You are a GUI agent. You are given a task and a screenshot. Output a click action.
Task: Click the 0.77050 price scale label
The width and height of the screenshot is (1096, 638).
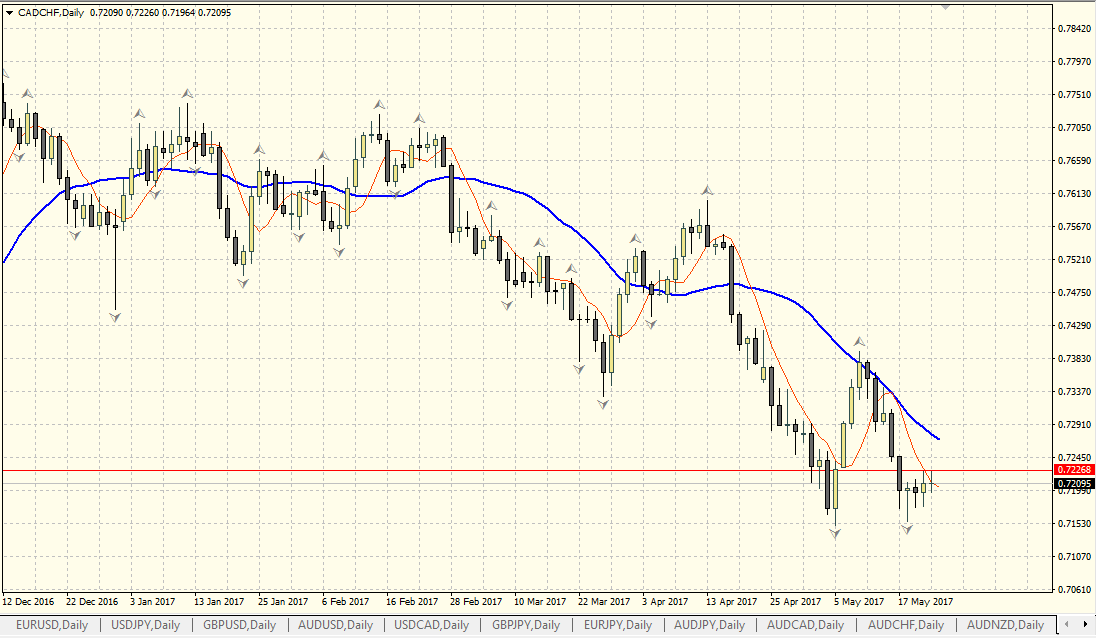1074,127
